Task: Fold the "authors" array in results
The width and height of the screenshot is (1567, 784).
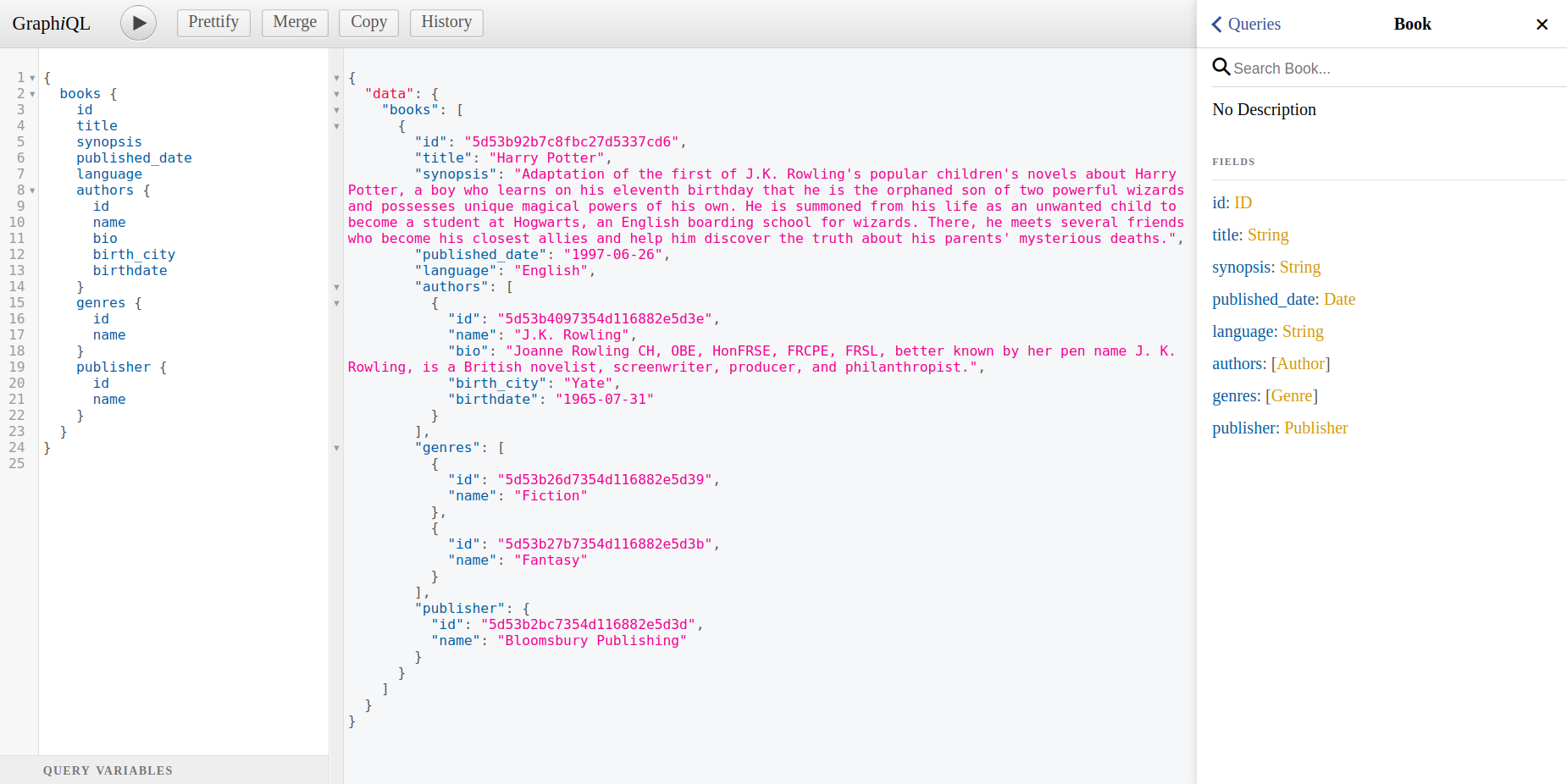Action: pos(336,287)
